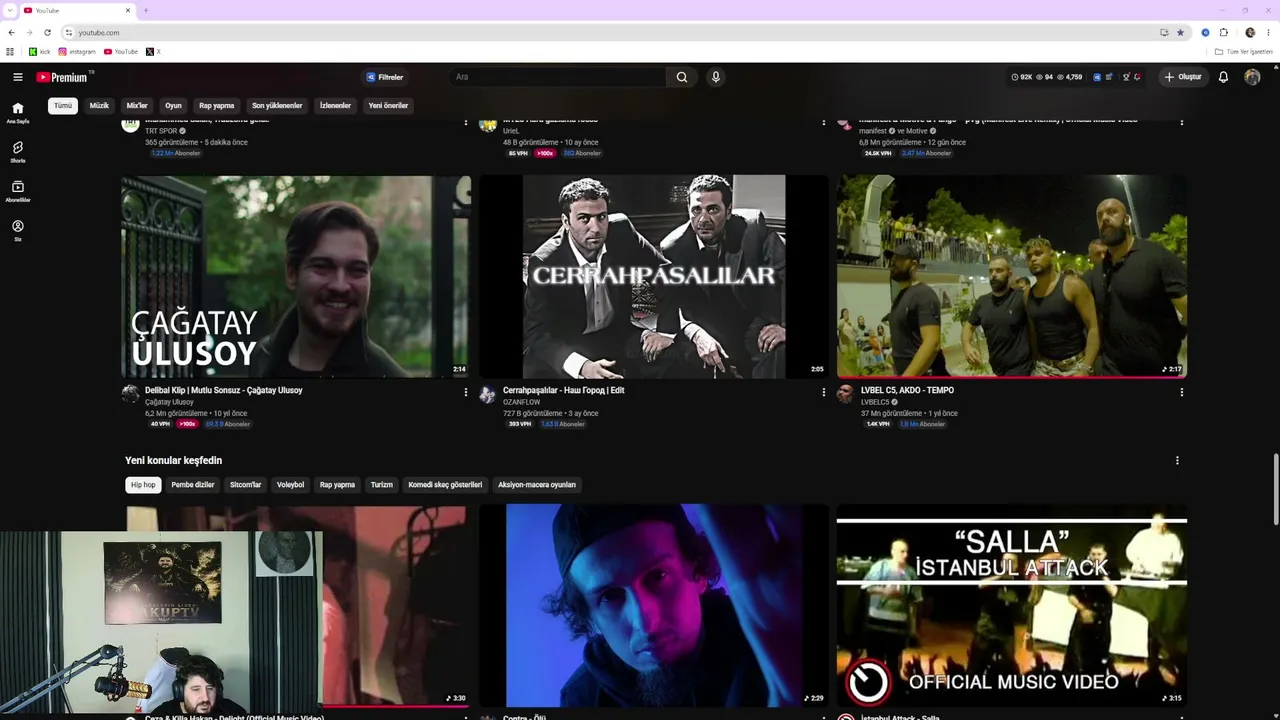Open Chrome extensions puzzle icon

[x=1223, y=32]
